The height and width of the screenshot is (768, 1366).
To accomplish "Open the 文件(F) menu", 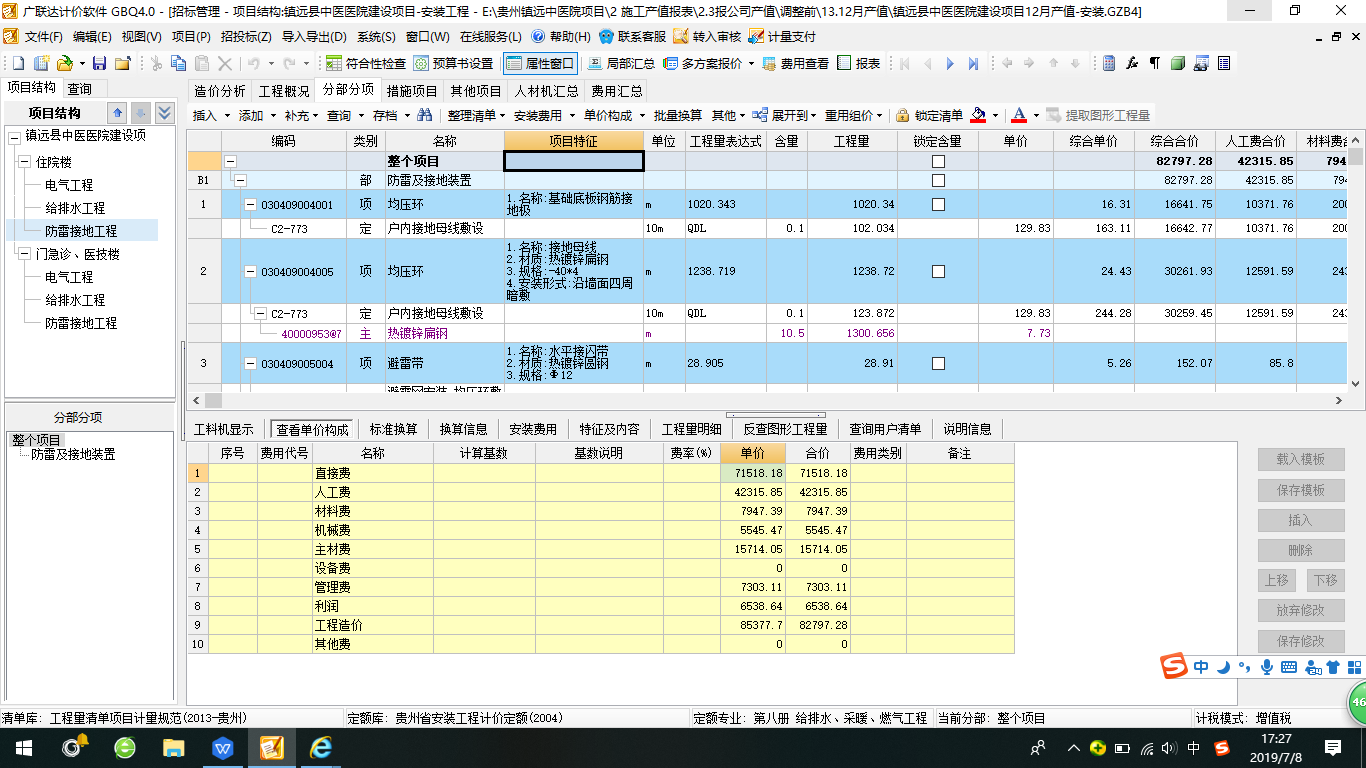I will pyautogui.click(x=43, y=37).
